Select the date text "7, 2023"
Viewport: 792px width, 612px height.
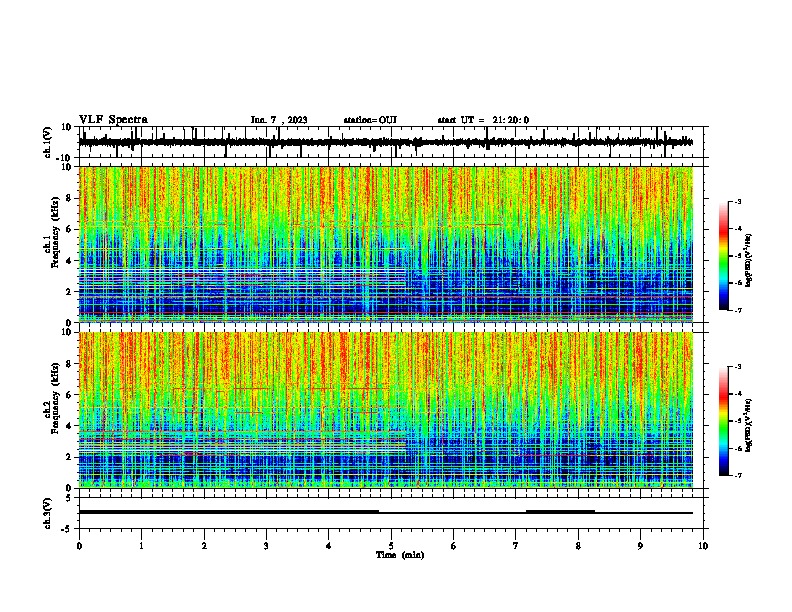point(289,120)
